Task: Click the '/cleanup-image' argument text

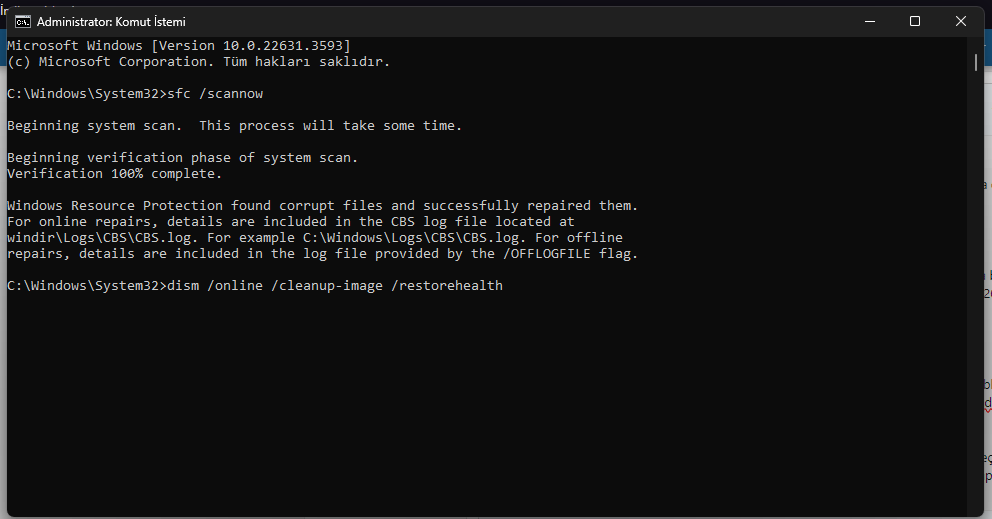Action: pyautogui.click(x=327, y=285)
